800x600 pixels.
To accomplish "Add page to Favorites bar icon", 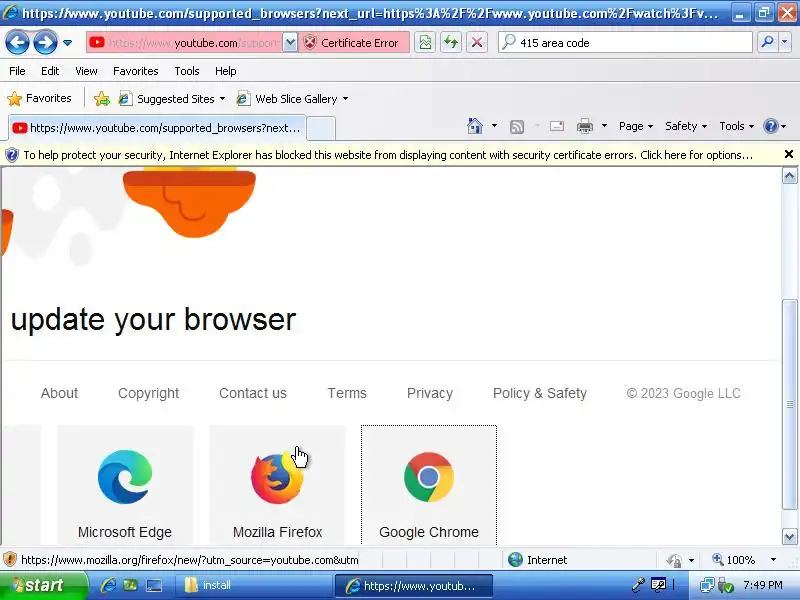I will click(x=102, y=98).
